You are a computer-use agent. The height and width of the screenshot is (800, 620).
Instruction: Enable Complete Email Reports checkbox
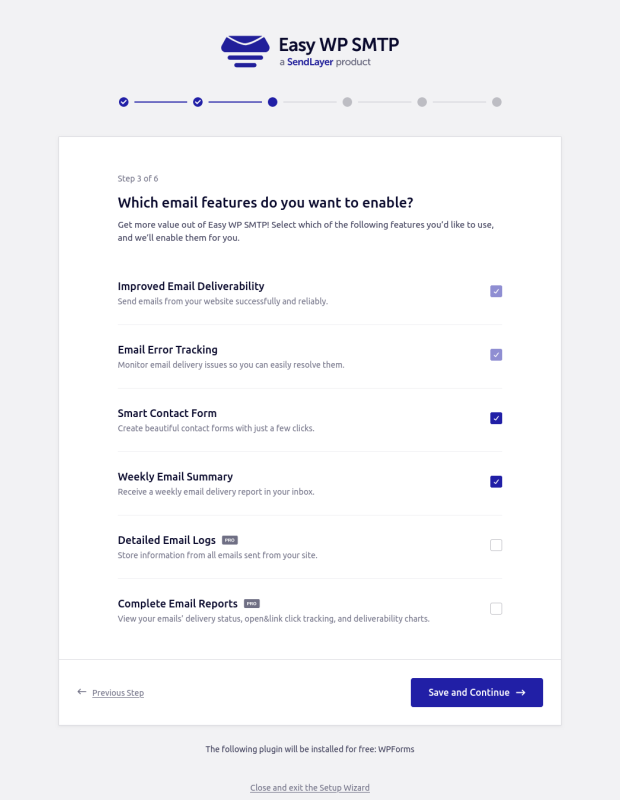496,608
